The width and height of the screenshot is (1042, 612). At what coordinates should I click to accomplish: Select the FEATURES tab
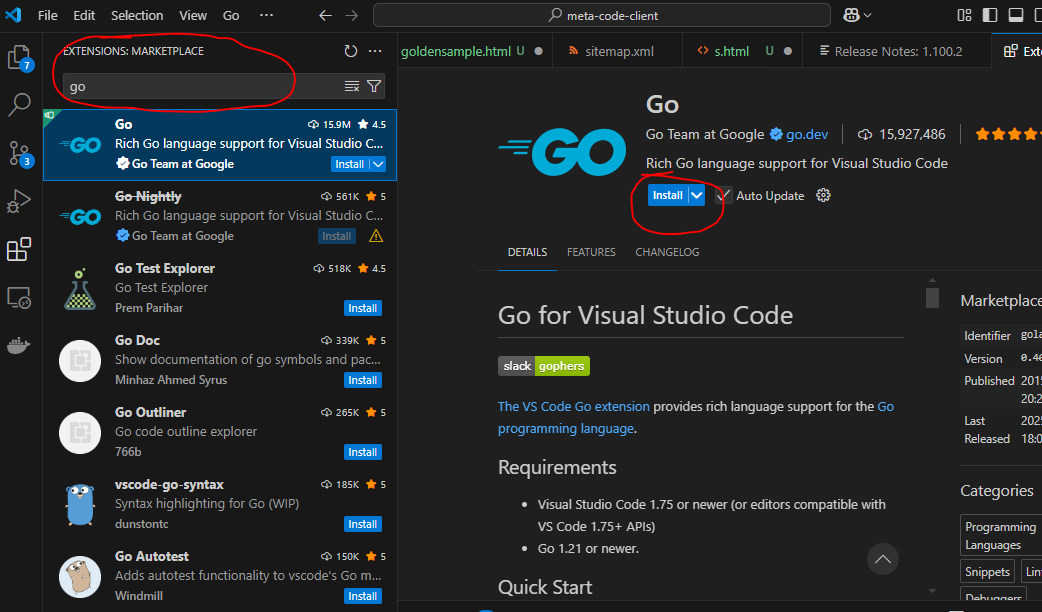click(591, 253)
